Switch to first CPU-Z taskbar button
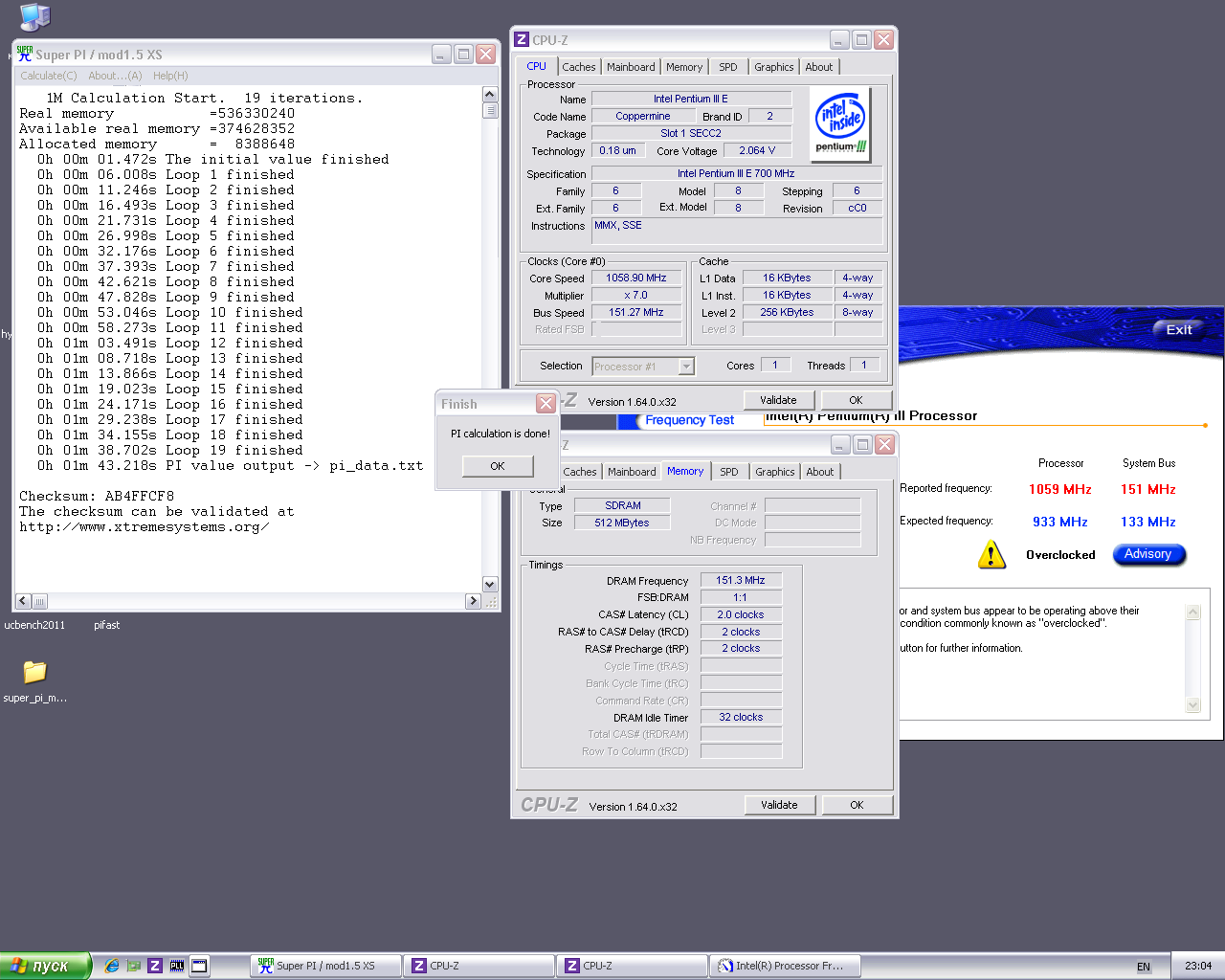 tap(479, 966)
